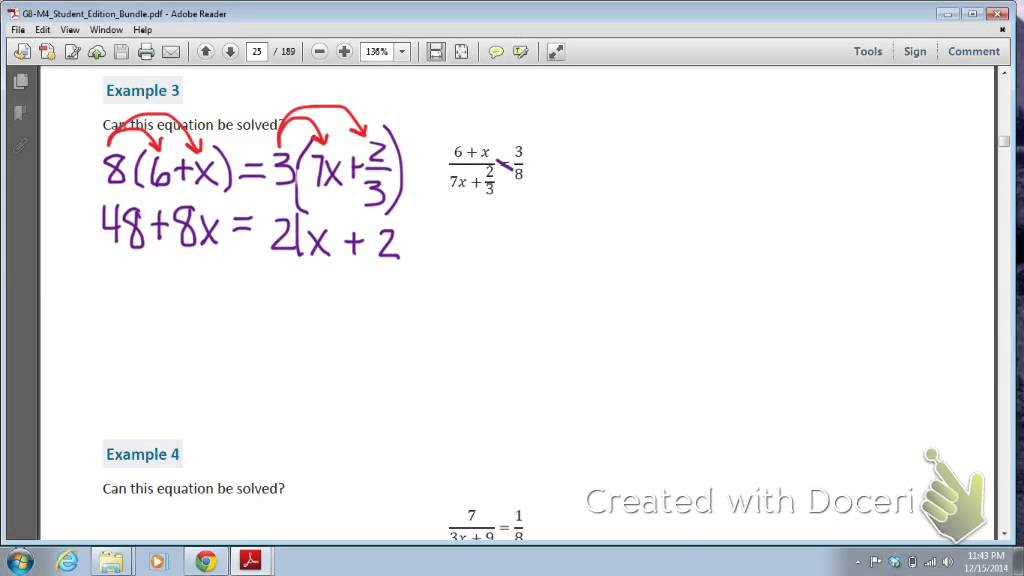Click the page number field showing 25
Viewport: 1024px width, 576px height.
click(x=257, y=52)
